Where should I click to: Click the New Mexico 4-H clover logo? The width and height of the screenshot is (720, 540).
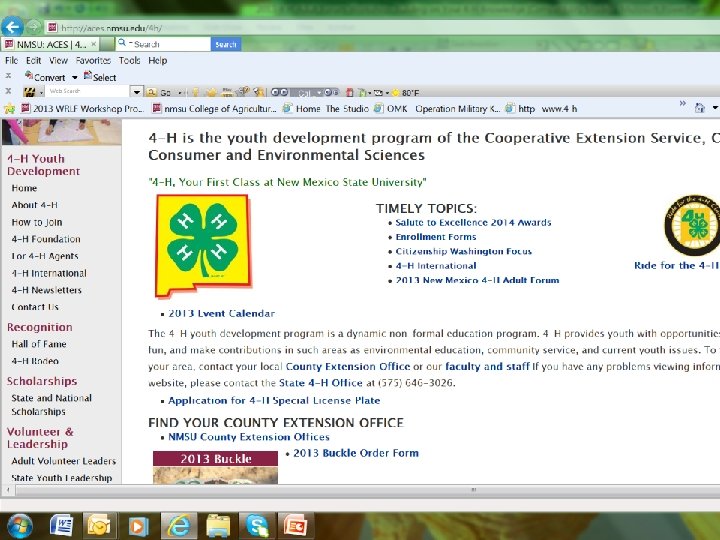(x=203, y=246)
